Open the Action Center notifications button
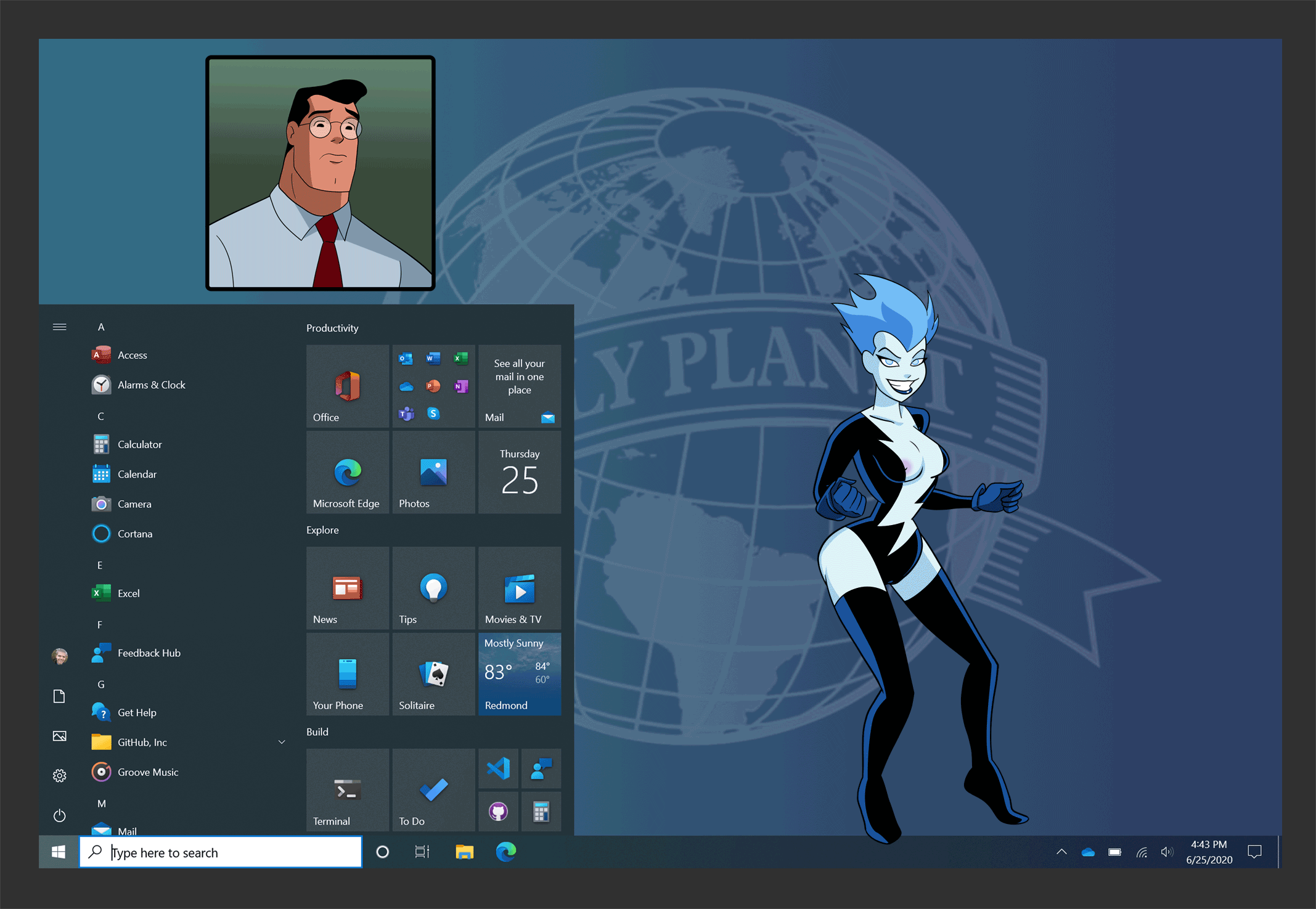Screen dimensions: 1316x909 (x=1254, y=852)
